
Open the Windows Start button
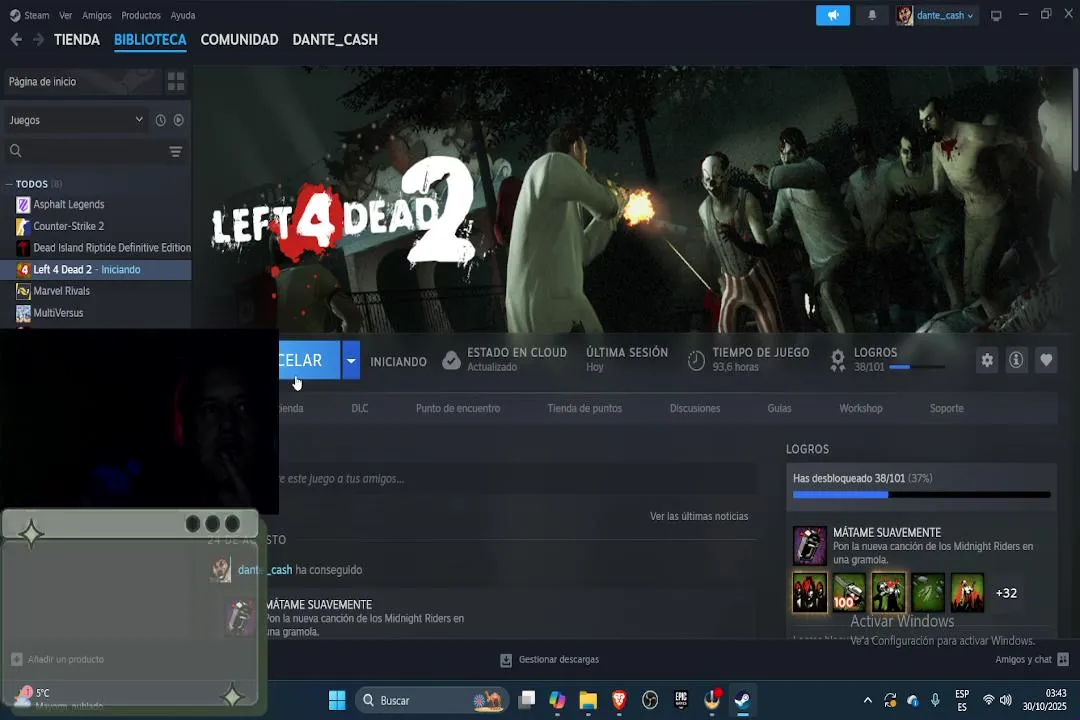click(x=337, y=701)
